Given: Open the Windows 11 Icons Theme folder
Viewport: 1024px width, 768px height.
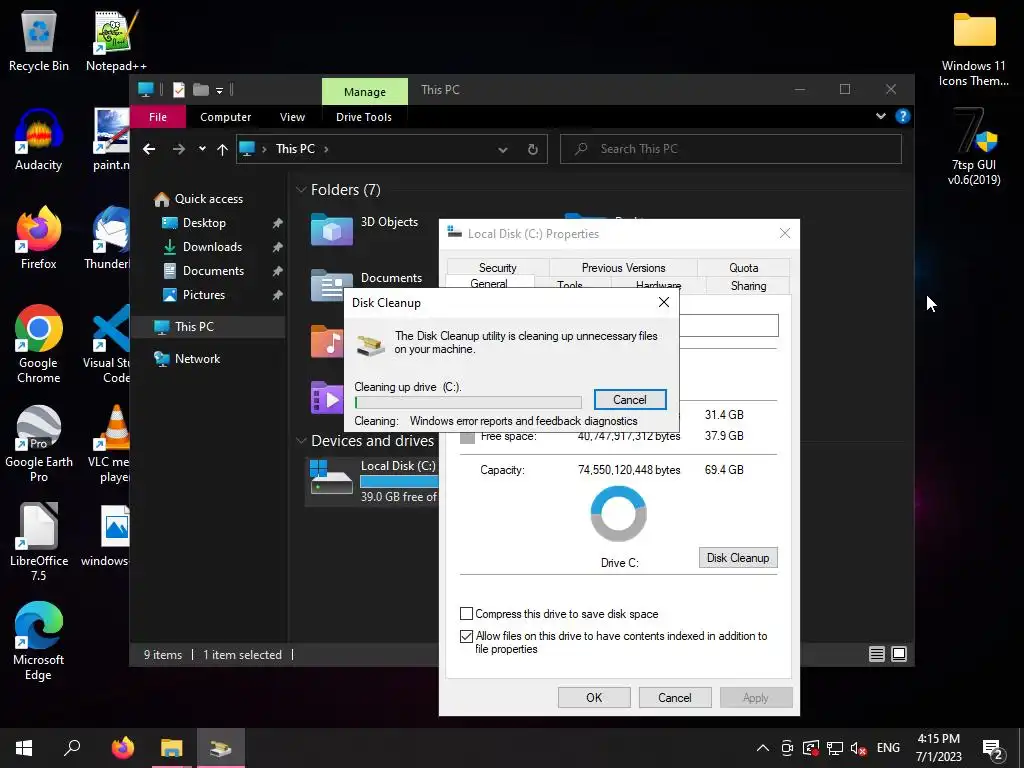Looking at the screenshot, I should [974, 49].
